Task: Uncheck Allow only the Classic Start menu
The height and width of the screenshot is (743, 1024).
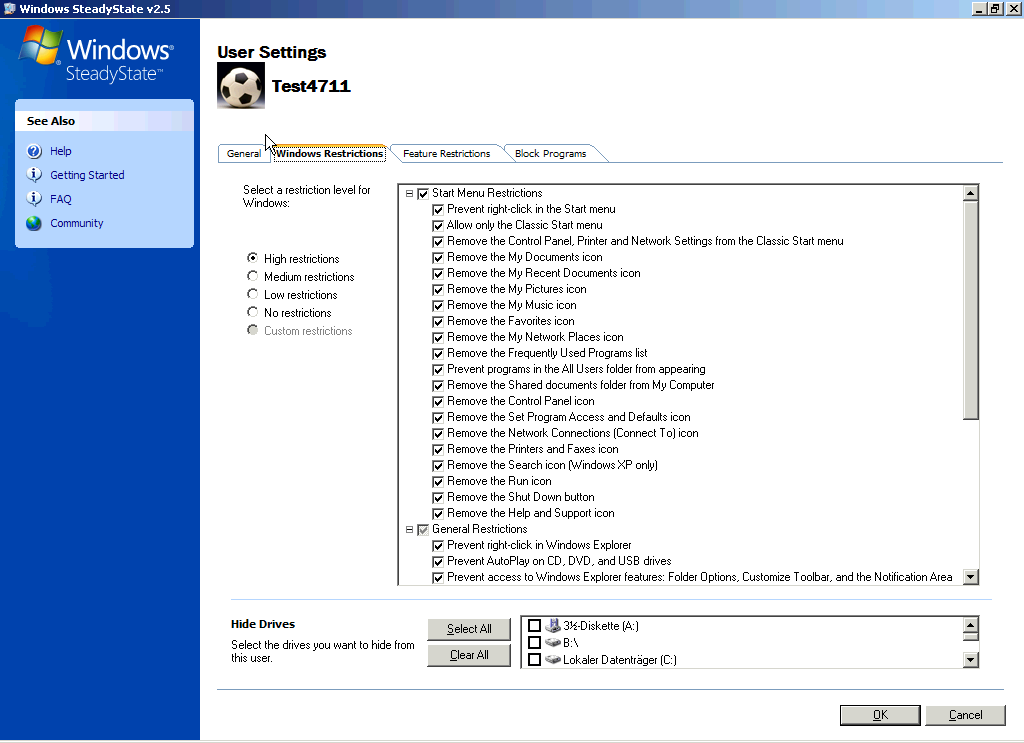Action: 438,225
